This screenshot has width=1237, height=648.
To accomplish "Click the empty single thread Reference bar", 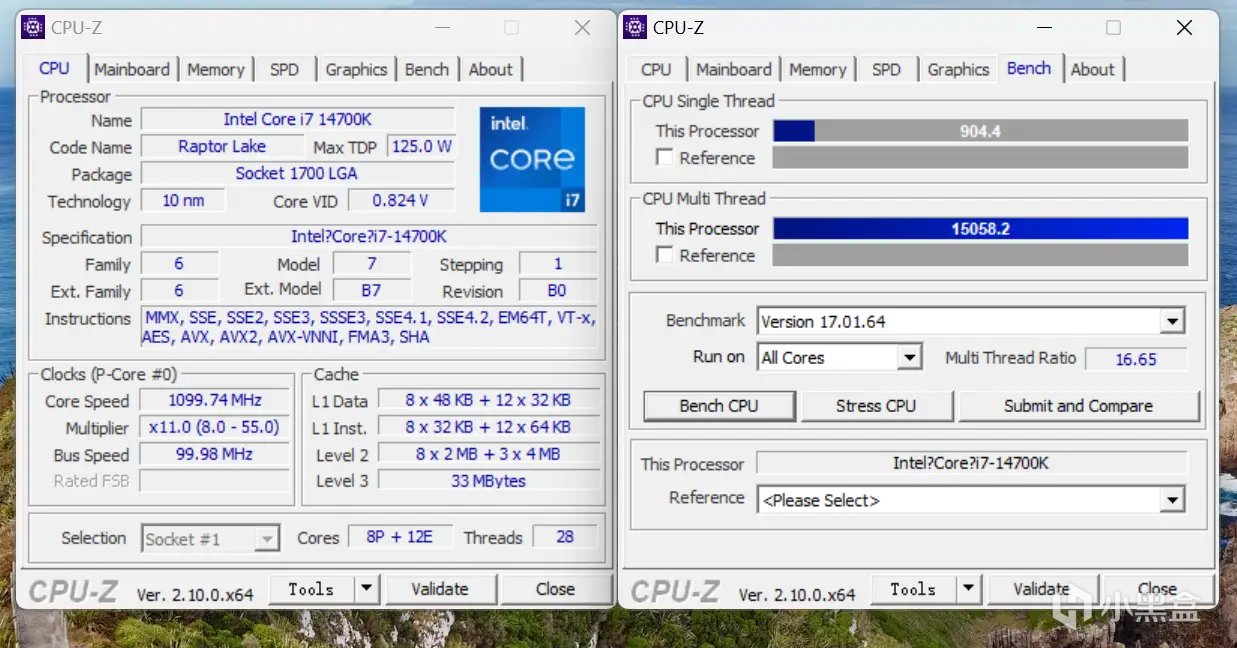I will 980,158.
